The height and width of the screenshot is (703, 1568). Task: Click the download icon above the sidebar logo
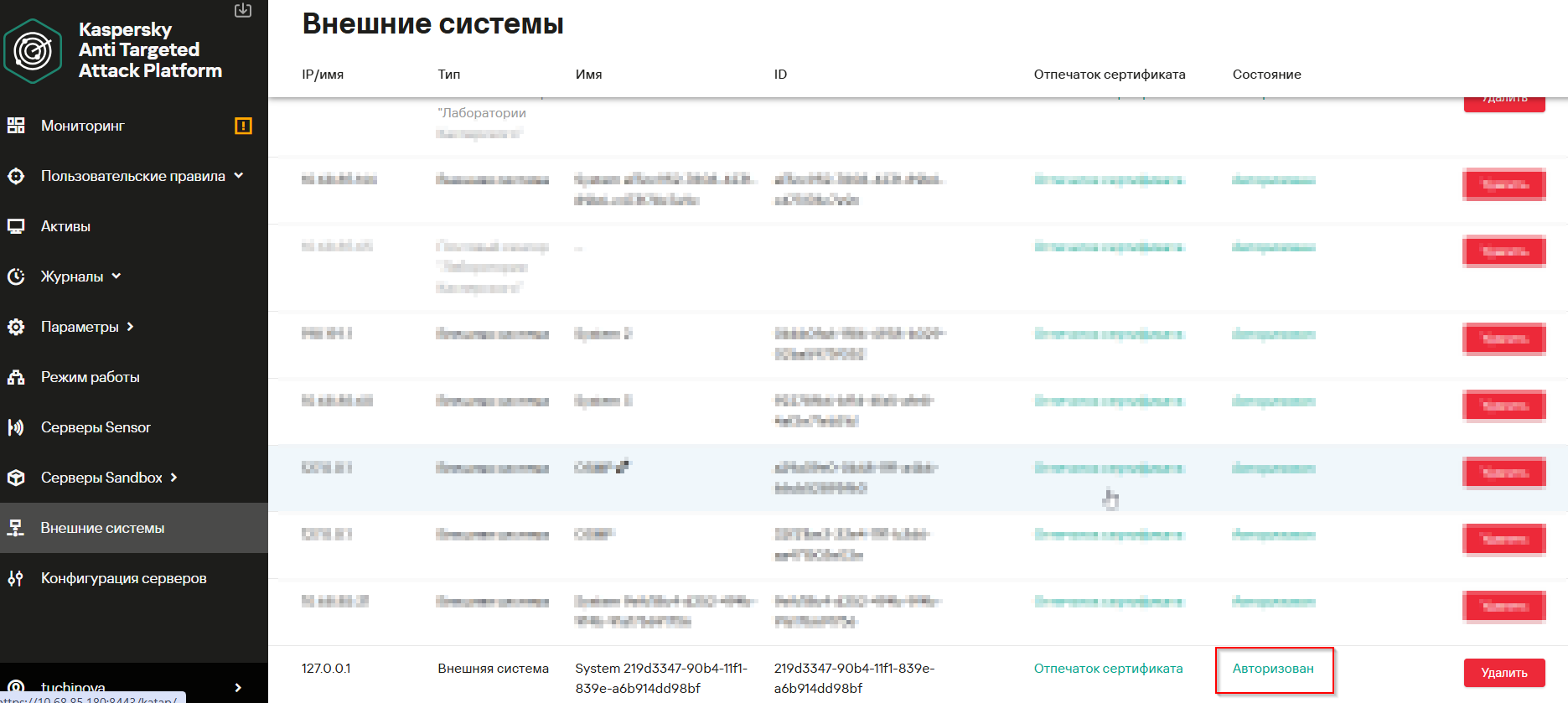(243, 10)
